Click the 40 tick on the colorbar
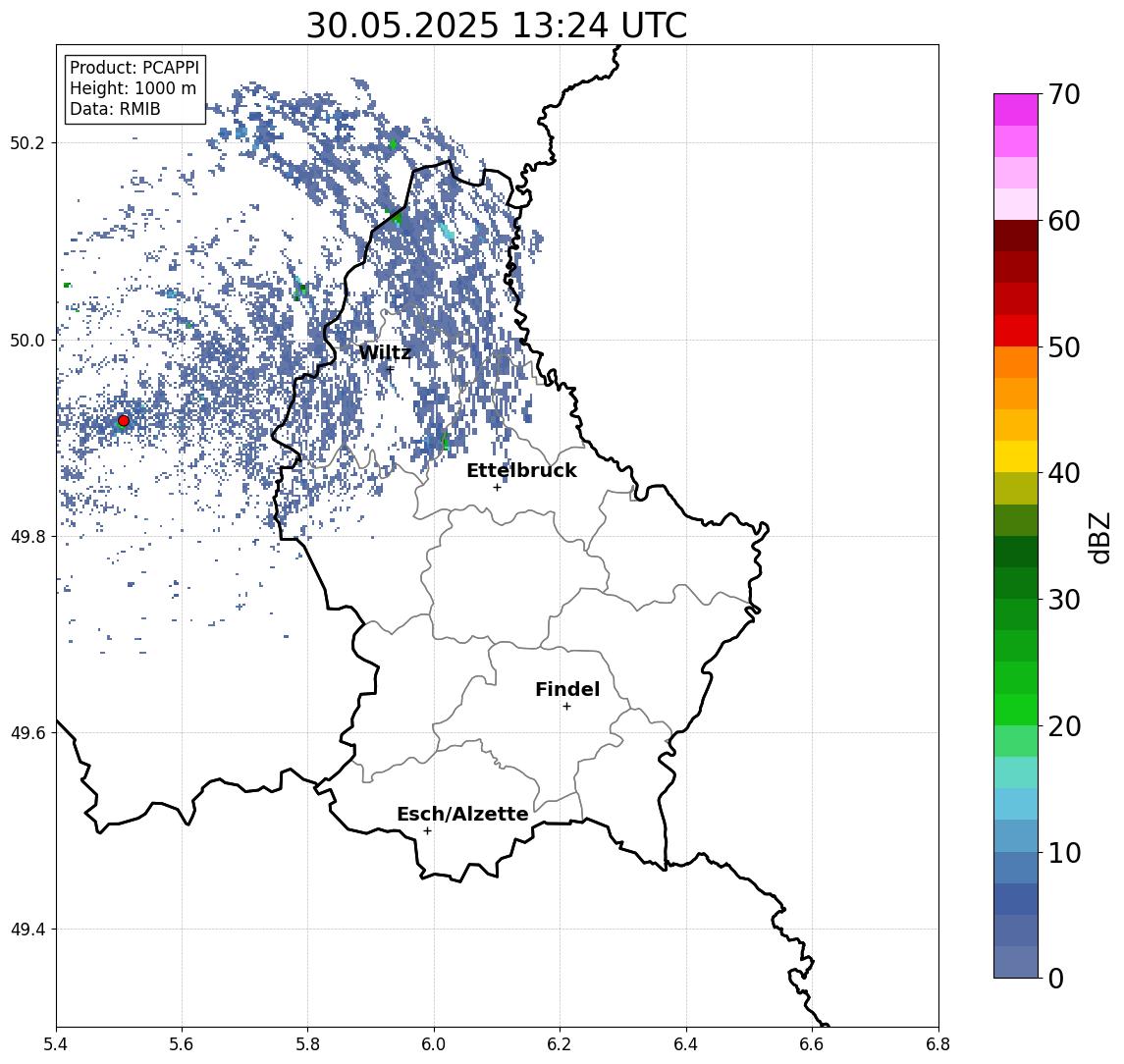 (x=1064, y=473)
